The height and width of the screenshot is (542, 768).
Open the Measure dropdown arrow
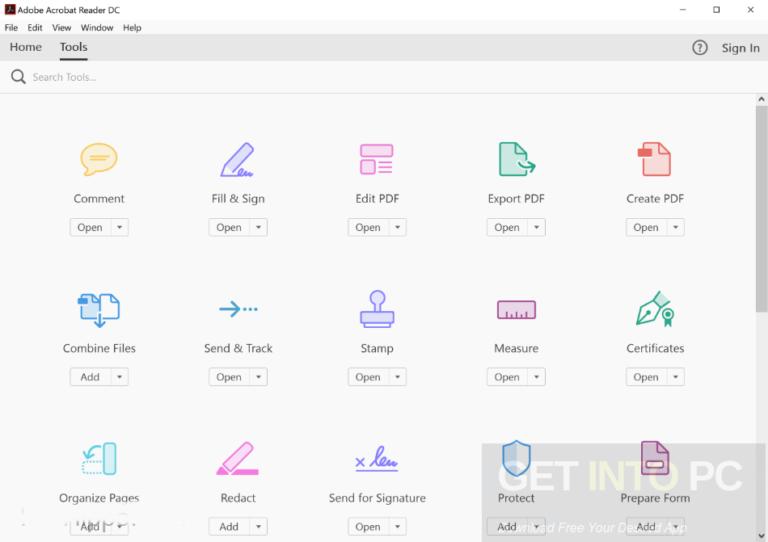click(537, 377)
